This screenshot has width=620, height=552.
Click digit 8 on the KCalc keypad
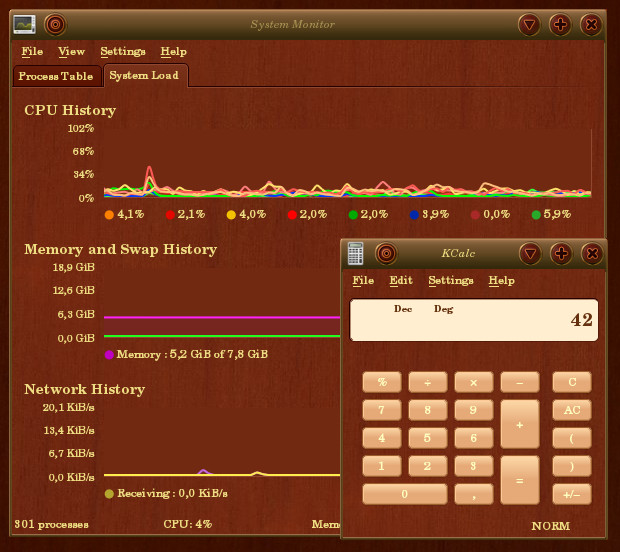[428, 410]
